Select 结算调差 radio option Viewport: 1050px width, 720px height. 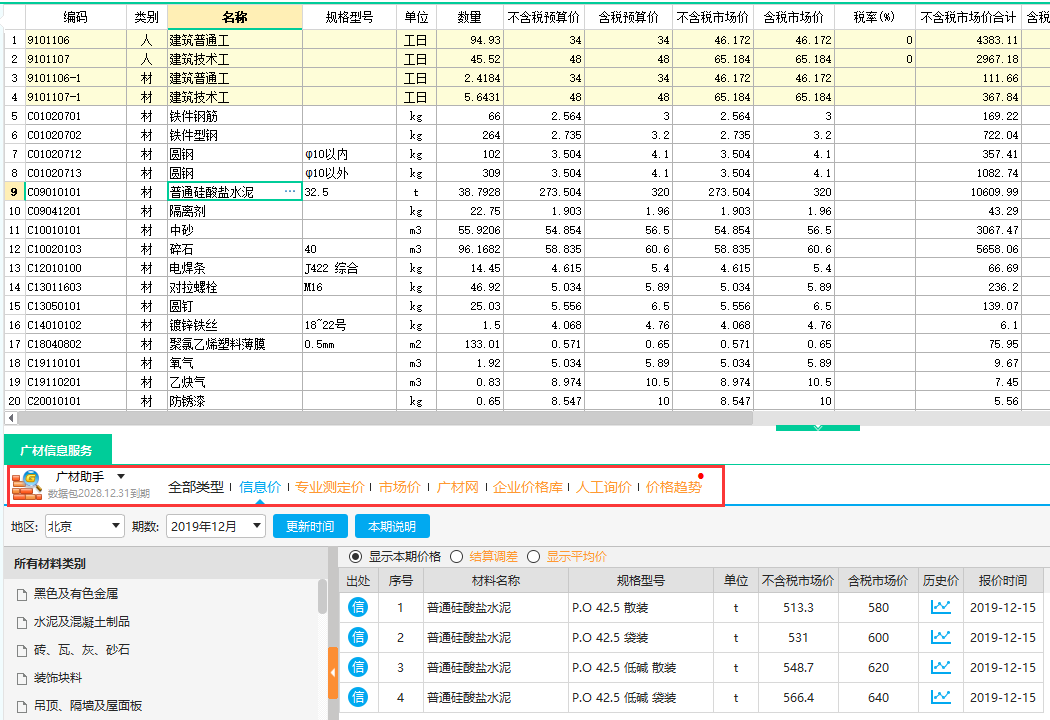pos(457,557)
